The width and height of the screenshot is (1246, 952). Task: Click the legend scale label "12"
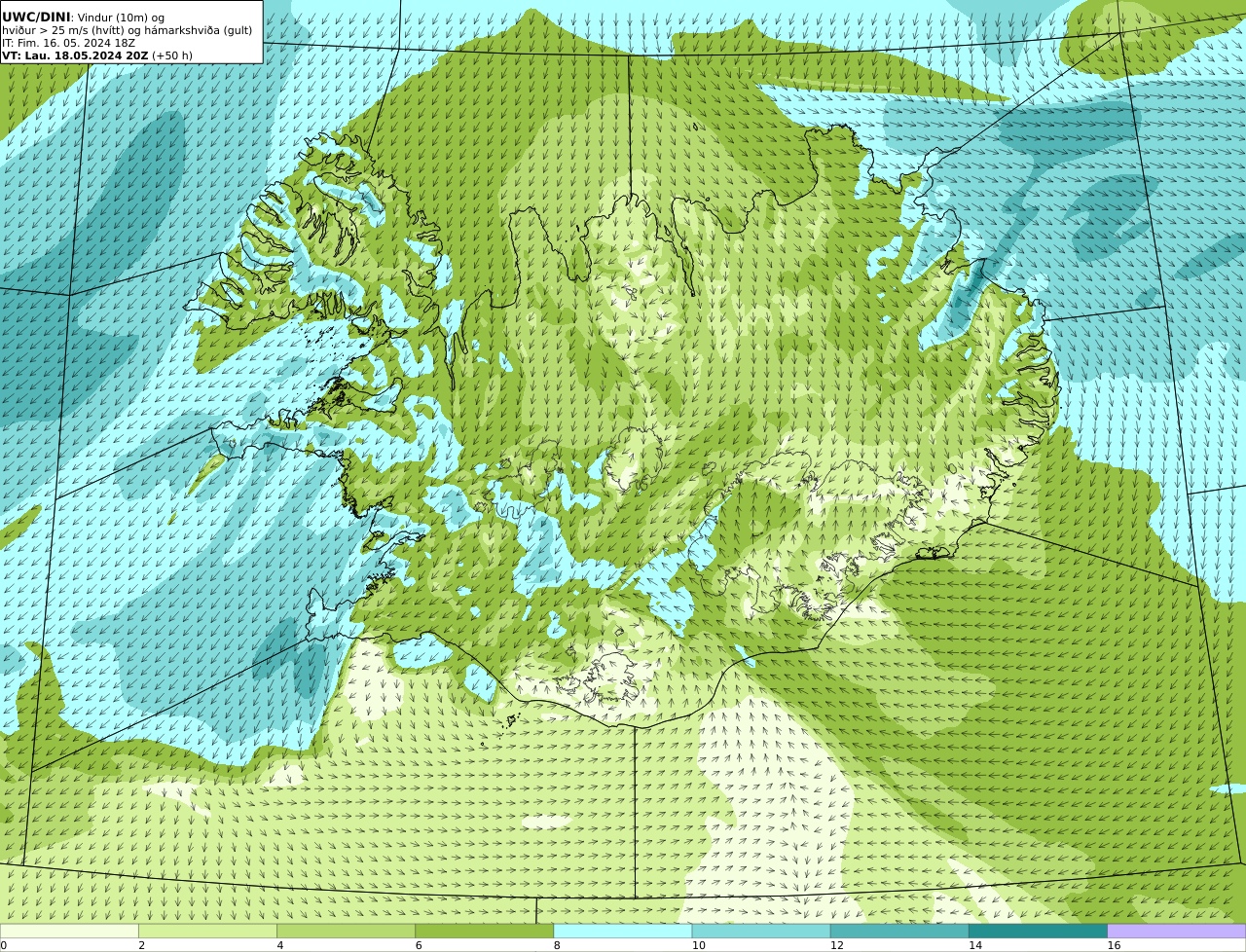837,945
